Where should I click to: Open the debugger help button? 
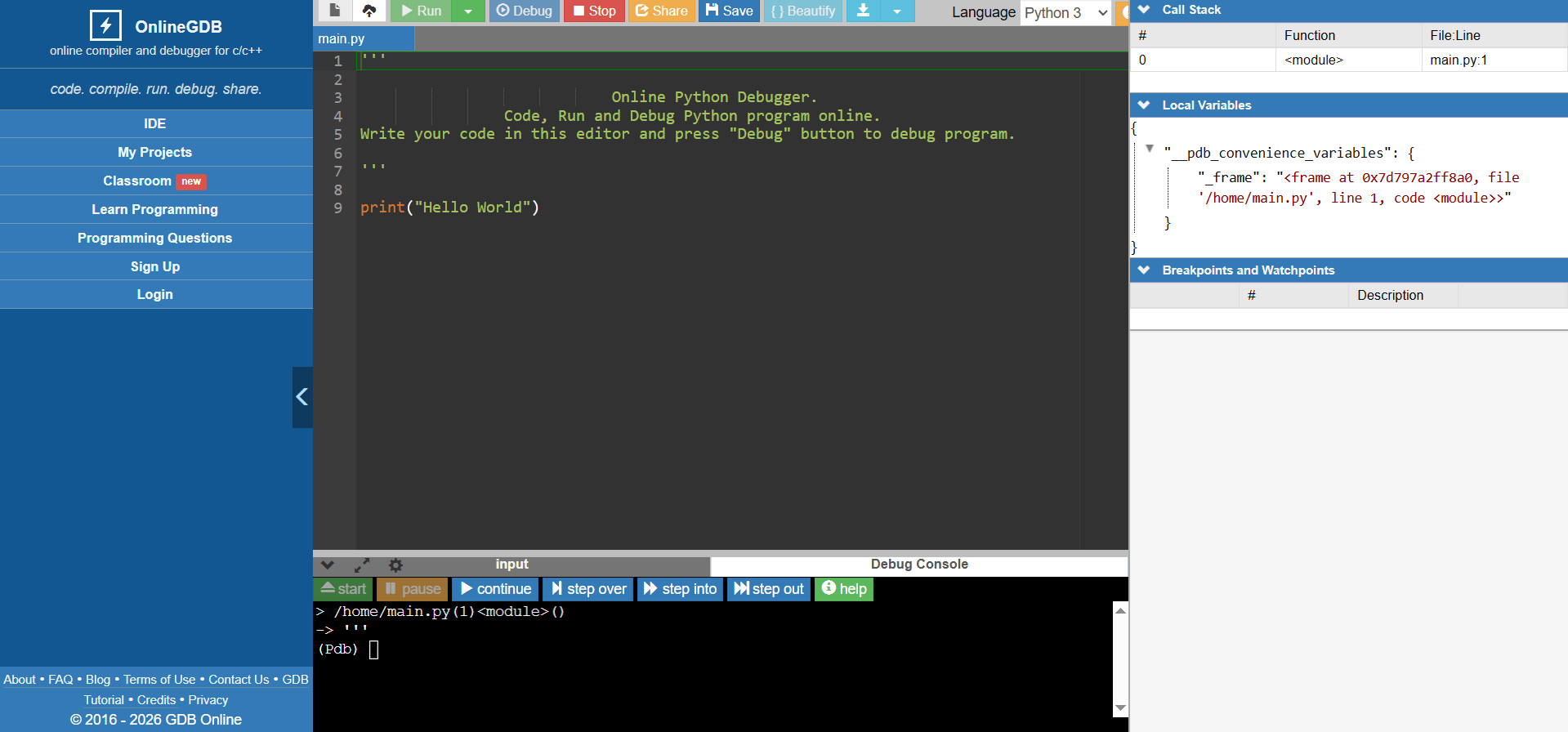pos(844,589)
